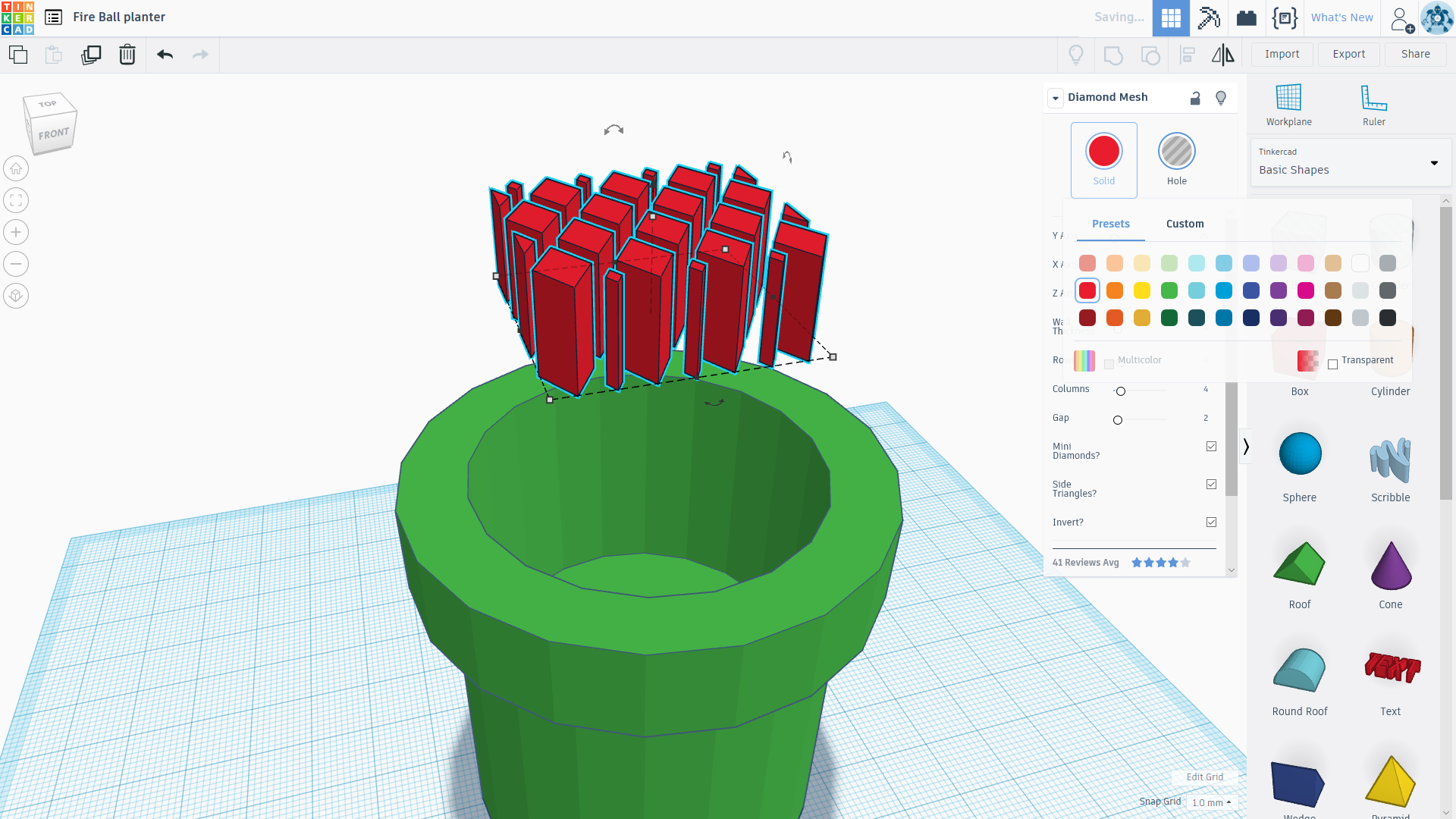This screenshot has height=819, width=1456.
Task: Pick the black preset color swatch
Action: (1388, 318)
